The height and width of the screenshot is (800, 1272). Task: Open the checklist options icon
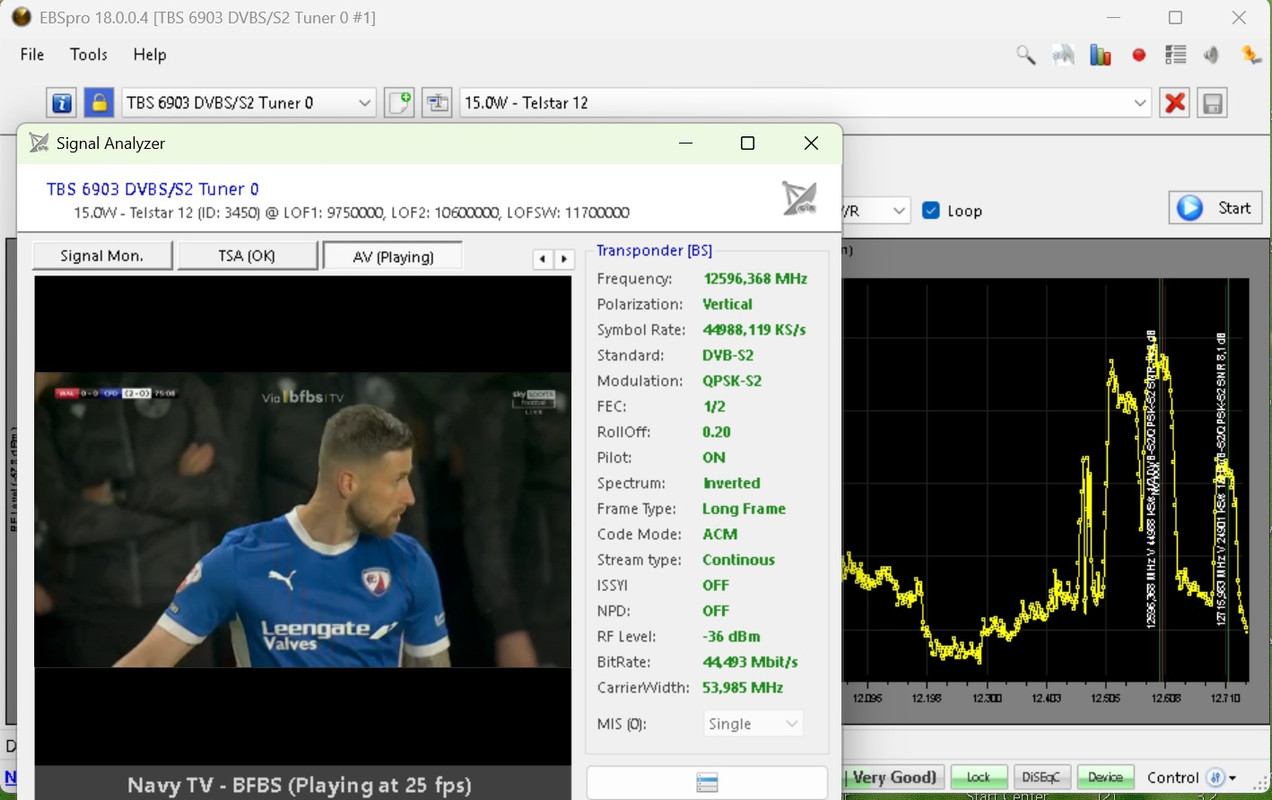(x=1175, y=55)
